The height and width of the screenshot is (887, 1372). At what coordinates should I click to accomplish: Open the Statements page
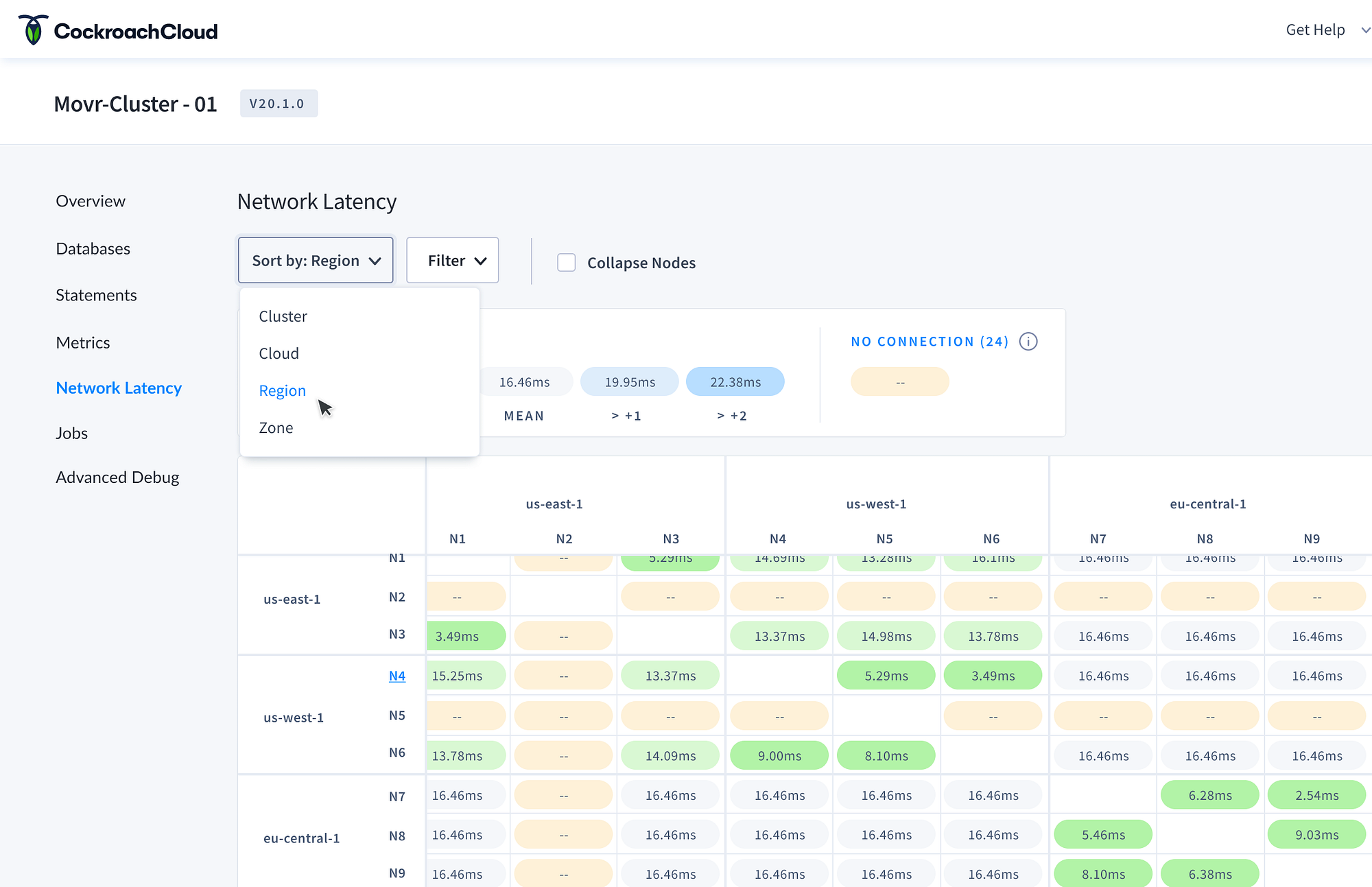coord(96,295)
